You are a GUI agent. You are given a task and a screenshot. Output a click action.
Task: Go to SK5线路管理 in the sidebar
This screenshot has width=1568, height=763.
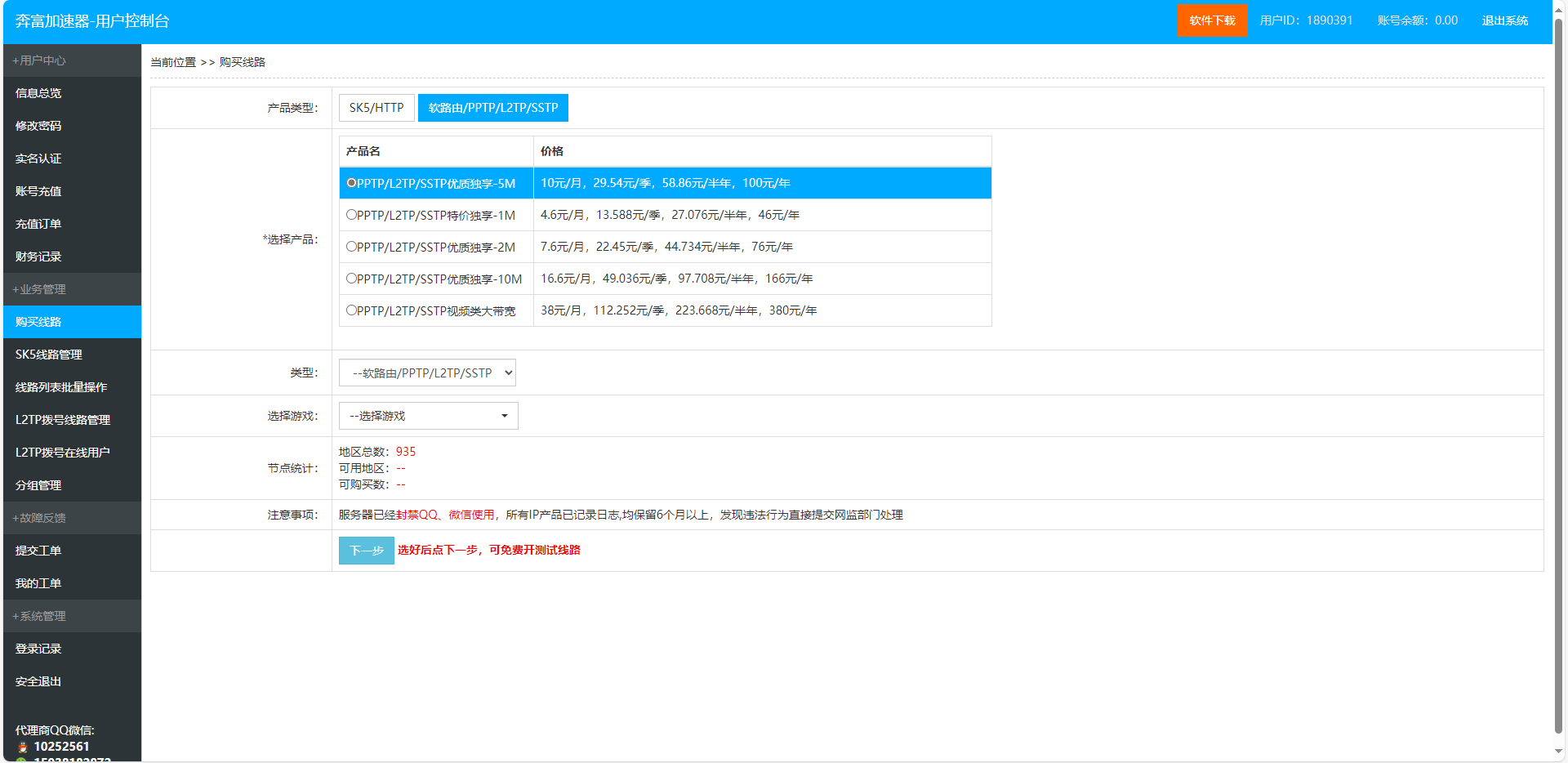click(x=49, y=355)
